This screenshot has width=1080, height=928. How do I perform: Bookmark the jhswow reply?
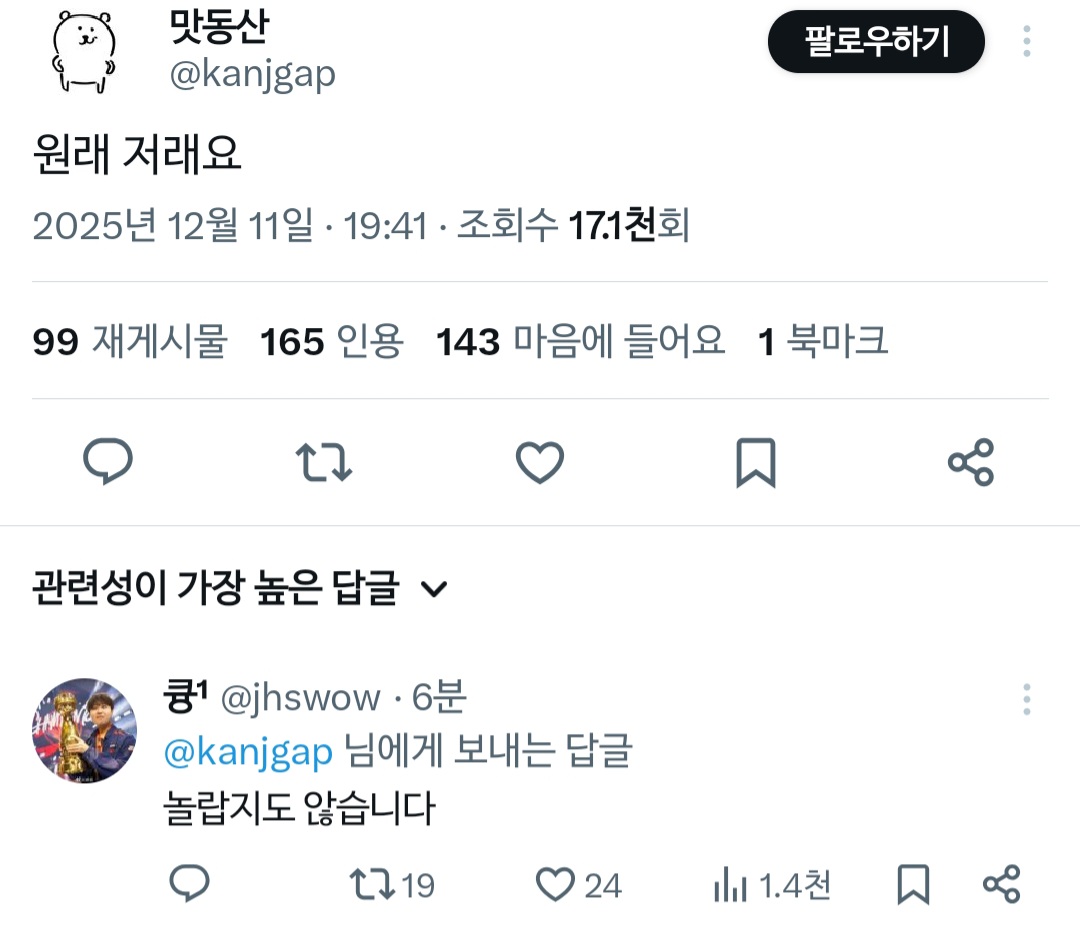(913, 884)
